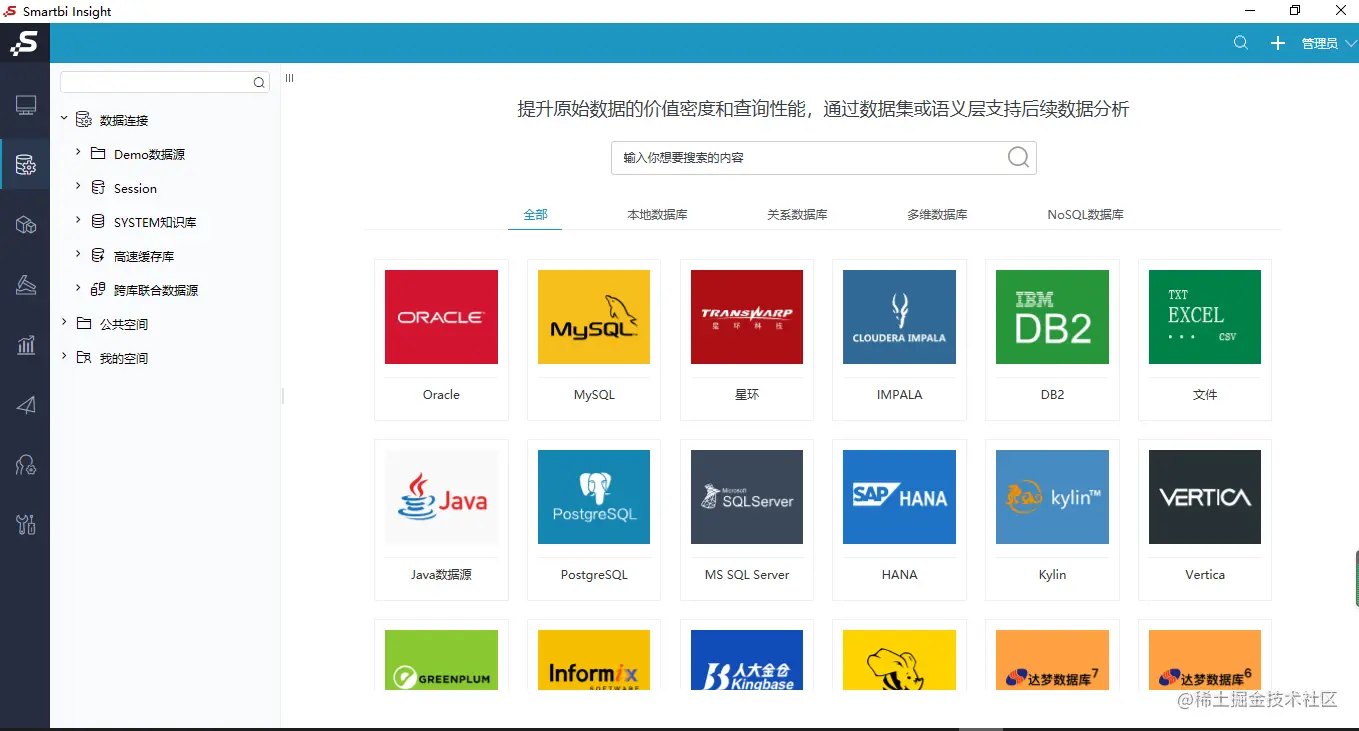This screenshot has height=731, width=1359.
Task: Select 跨库联合数据源 in the tree
Action: coord(156,290)
